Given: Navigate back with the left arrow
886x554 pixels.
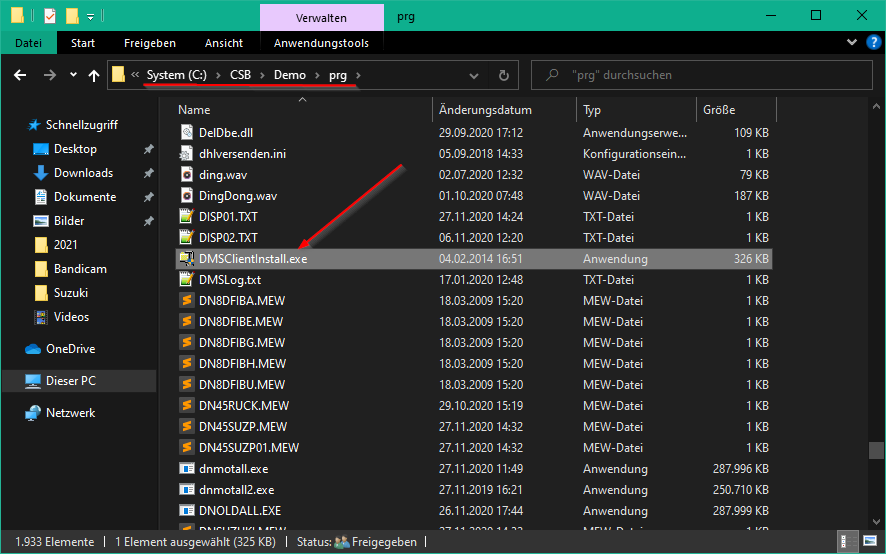Looking at the screenshot, I should point(20,75).
